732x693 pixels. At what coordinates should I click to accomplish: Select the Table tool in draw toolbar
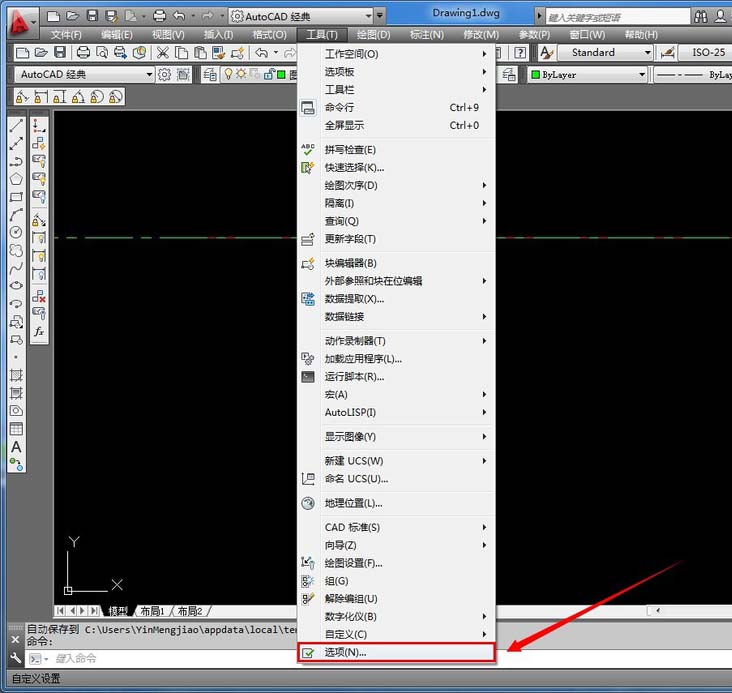(16, 429)
